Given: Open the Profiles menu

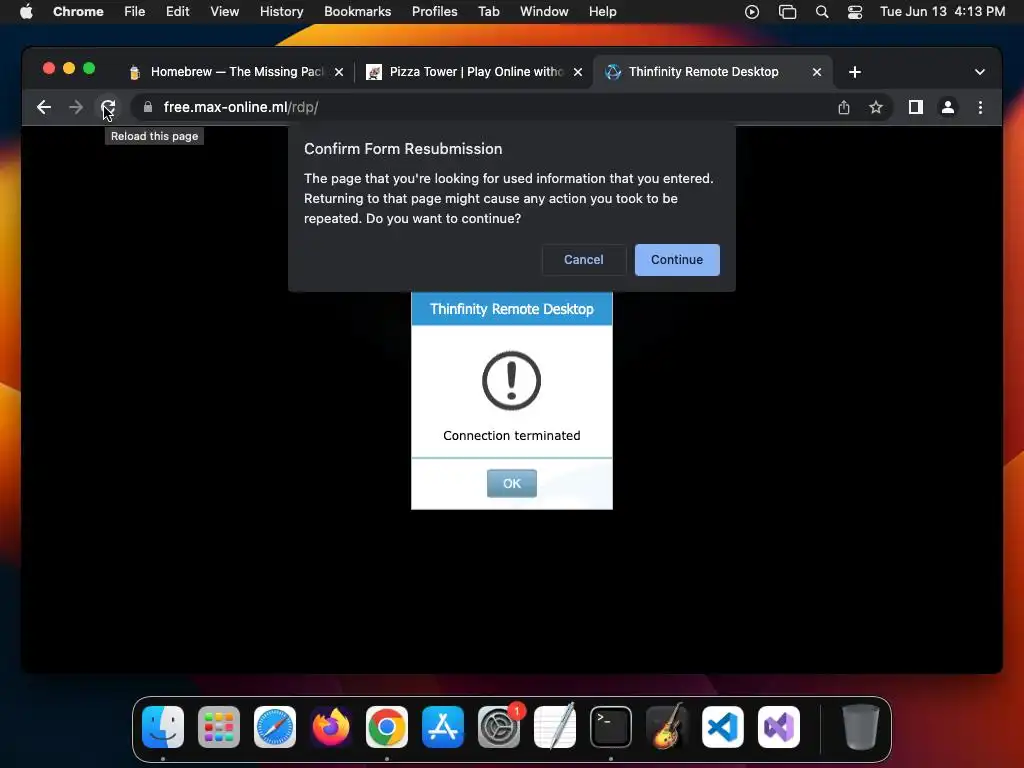Looking at the screenshot, I should (434, 12).
